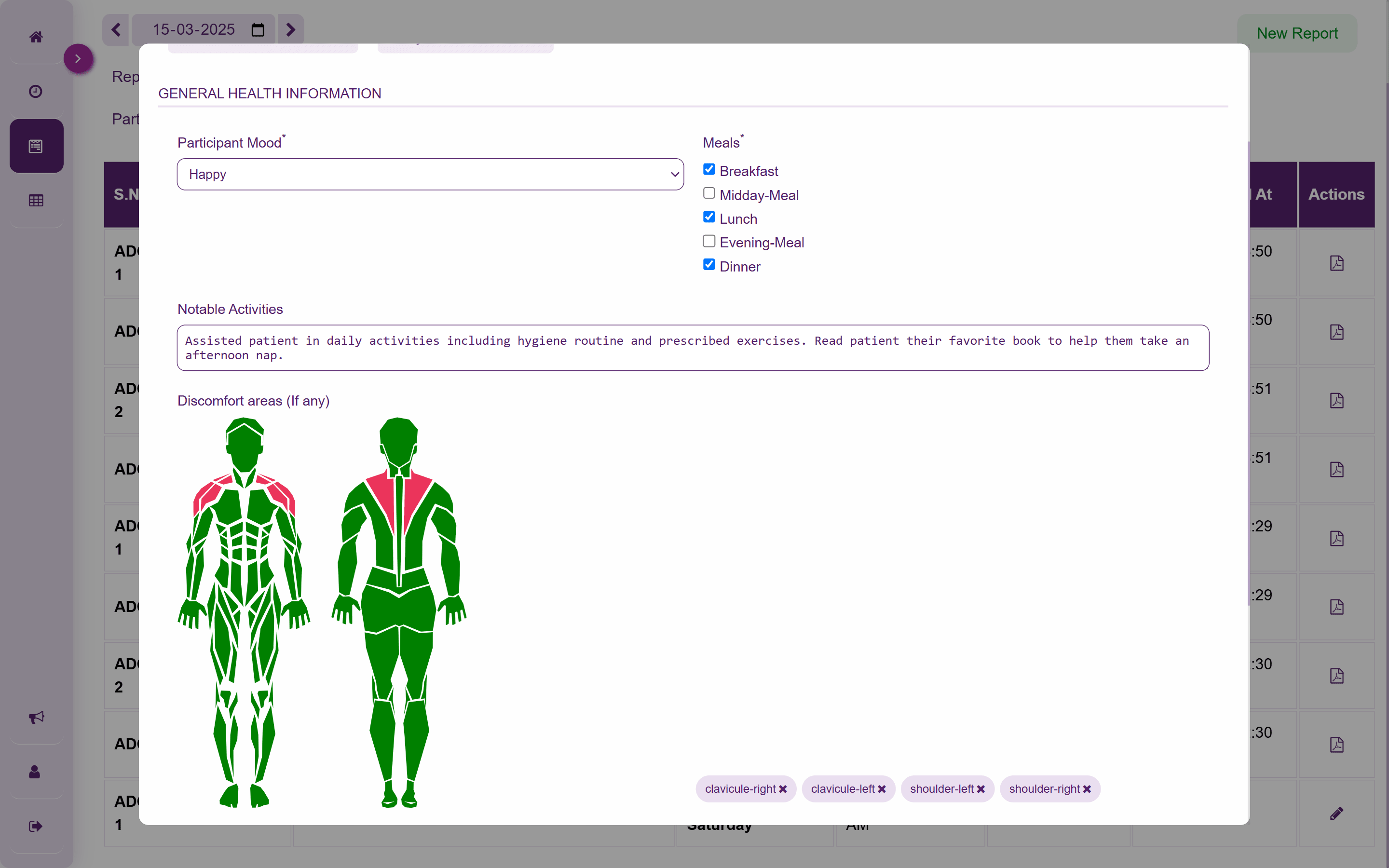The height and width of the screenshot is (868, 1389).
Task: Open PDF icon in second :29 row
Action: pyautogui.click(x=1336, y=607)
